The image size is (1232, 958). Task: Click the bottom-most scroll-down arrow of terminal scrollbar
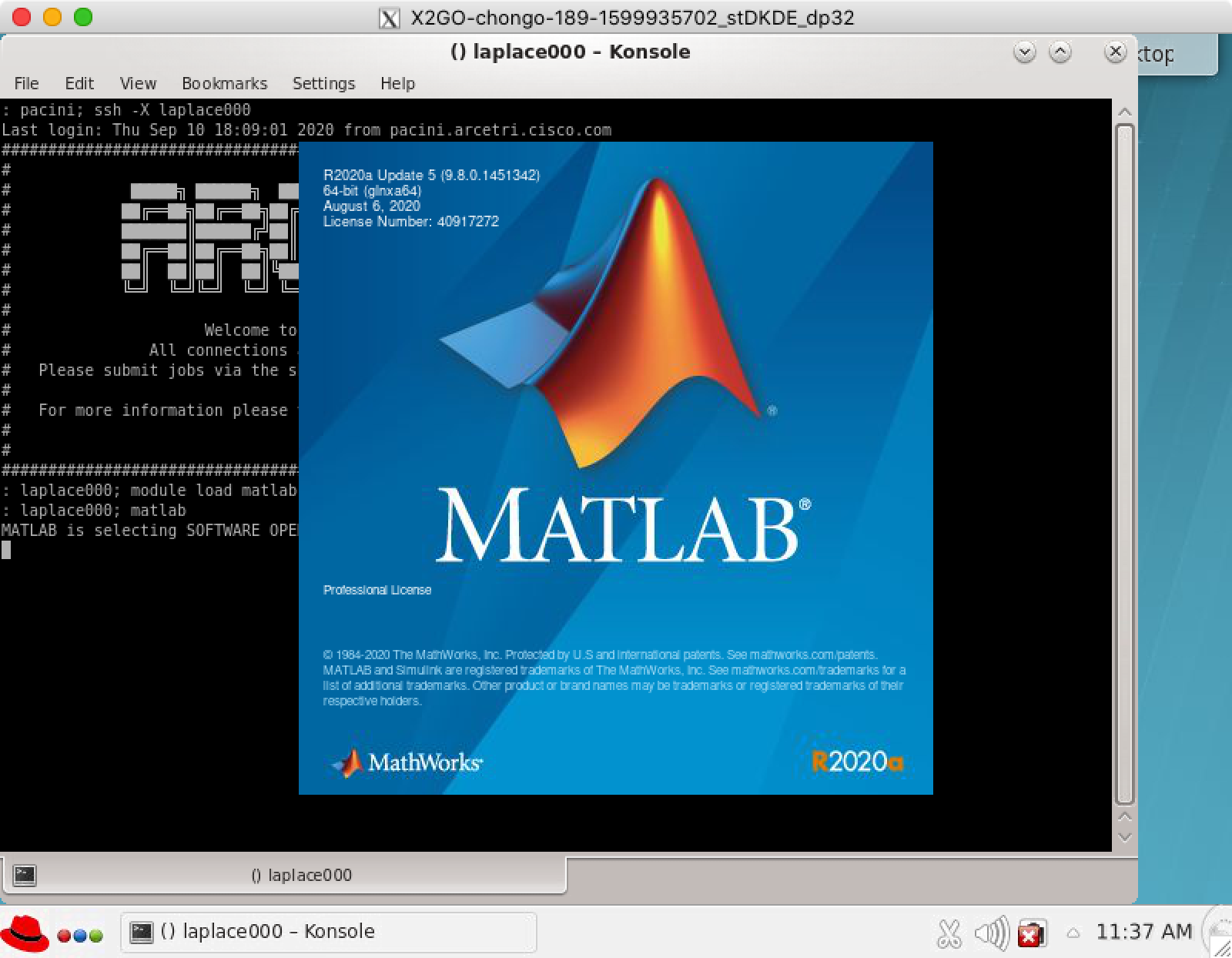coord(1125,837)
